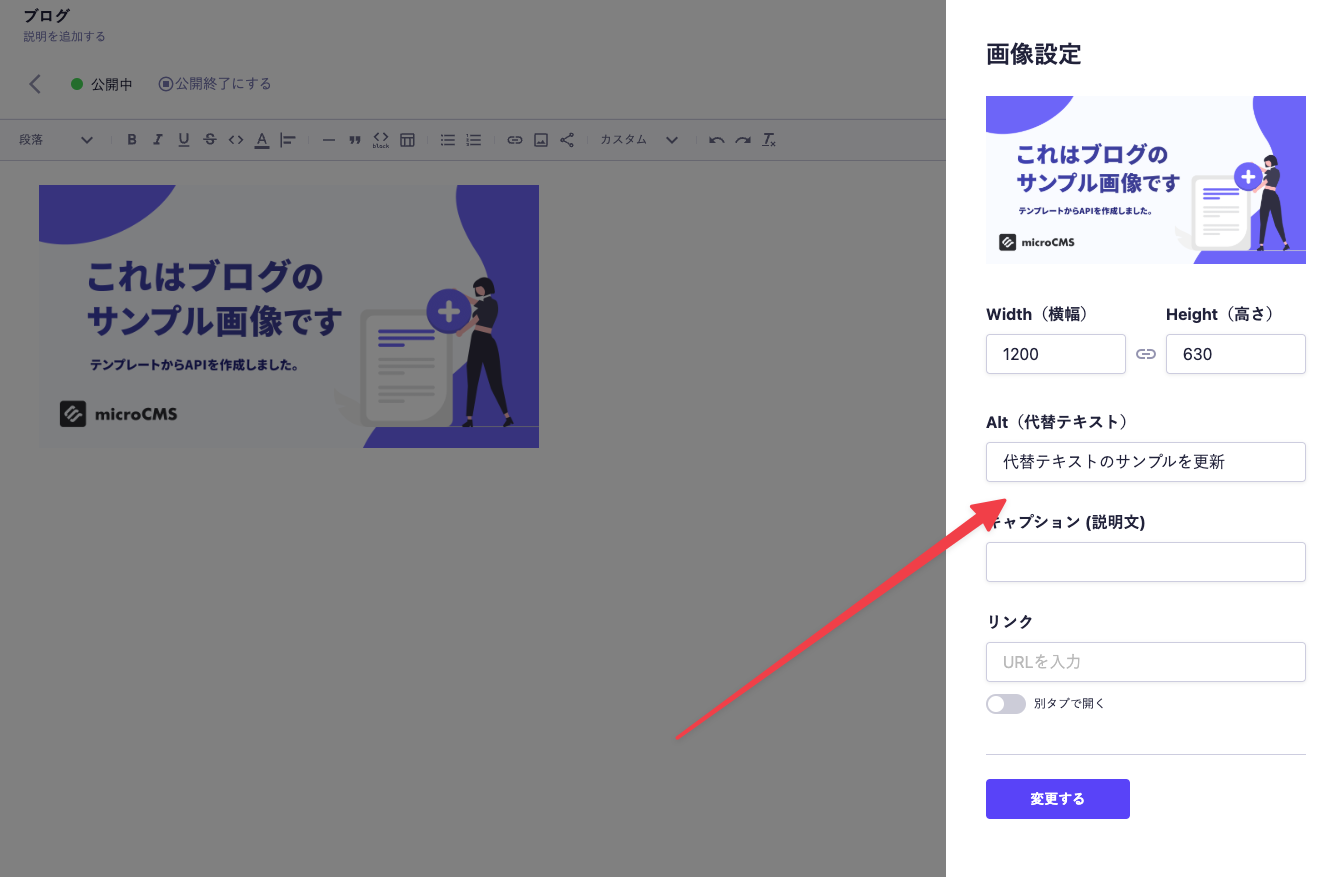Pick a text color with the A icon

click(262, 140)
